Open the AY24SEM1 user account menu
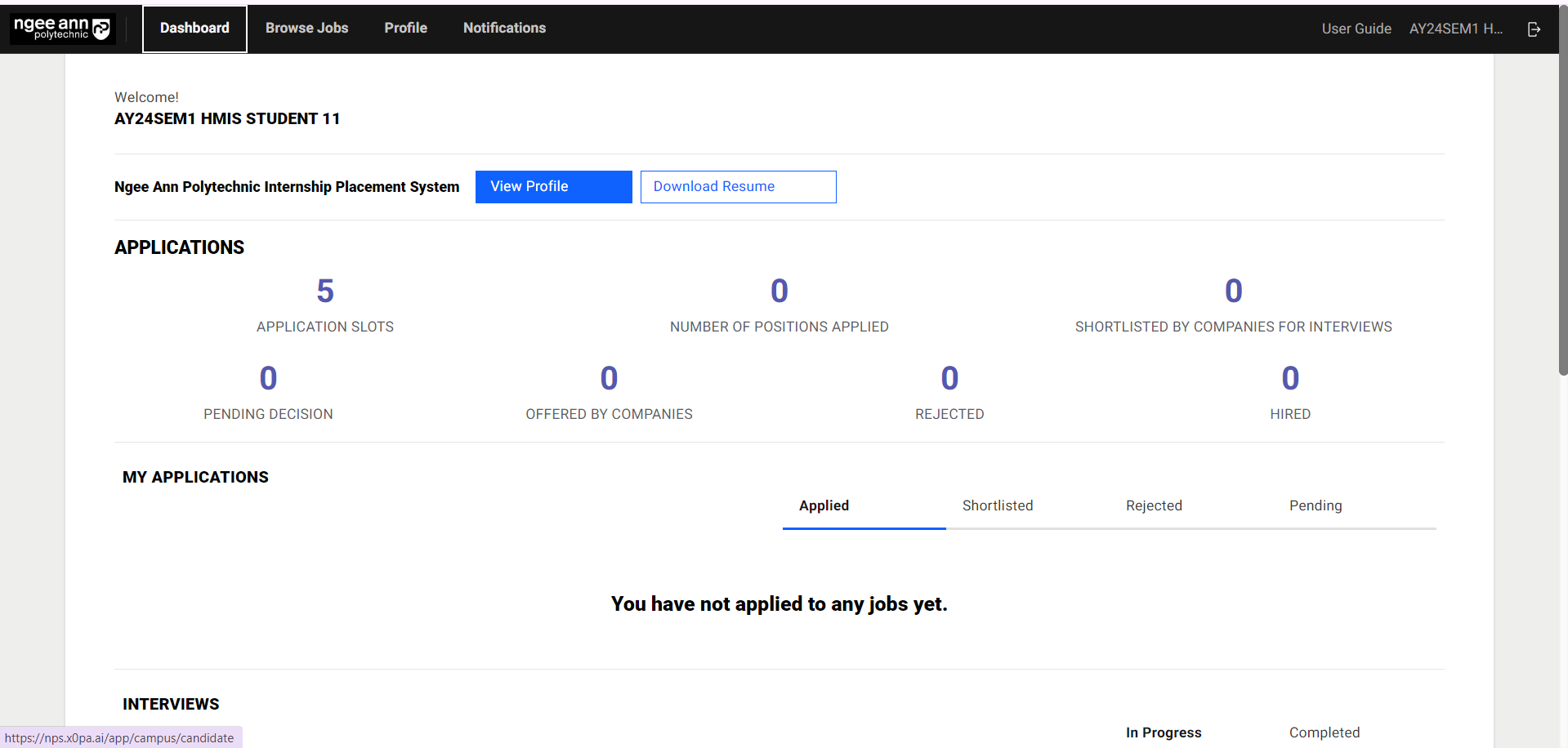1568x748 pixels. click(1455, 29)
